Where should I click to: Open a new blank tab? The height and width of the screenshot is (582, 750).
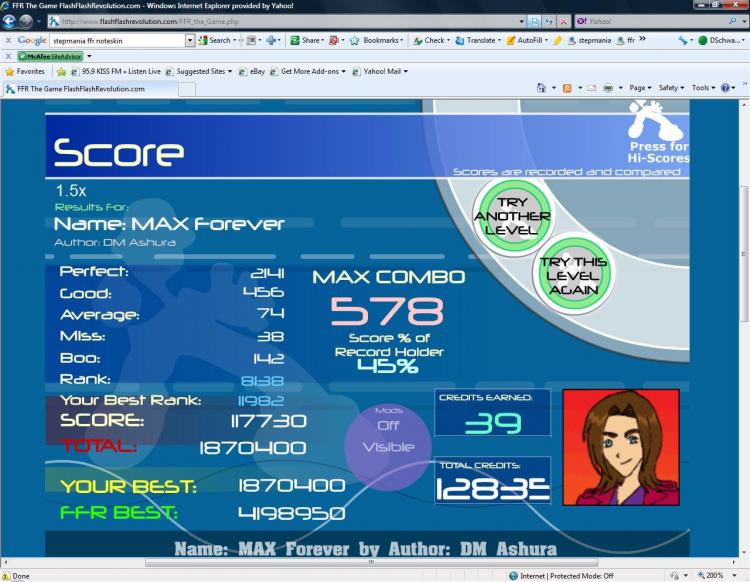pyautogui.click(x=187, y=89)
